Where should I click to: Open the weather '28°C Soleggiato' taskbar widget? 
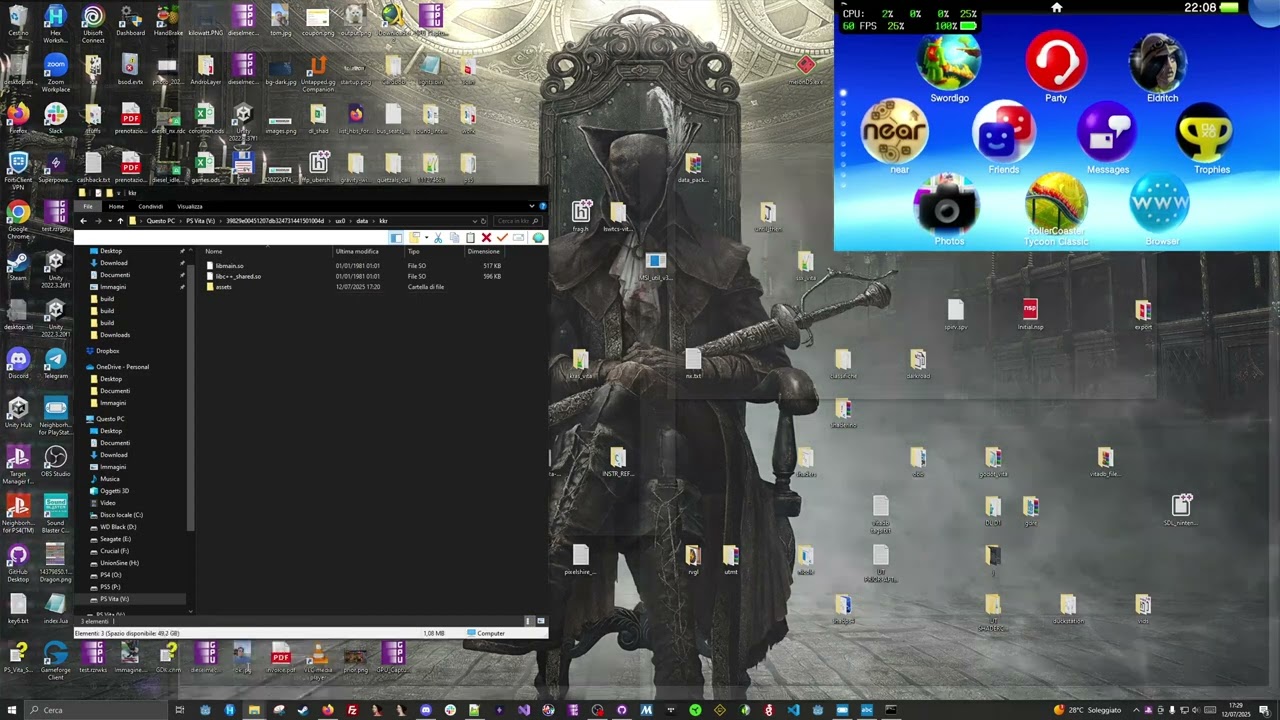(x=1088, y=710)
